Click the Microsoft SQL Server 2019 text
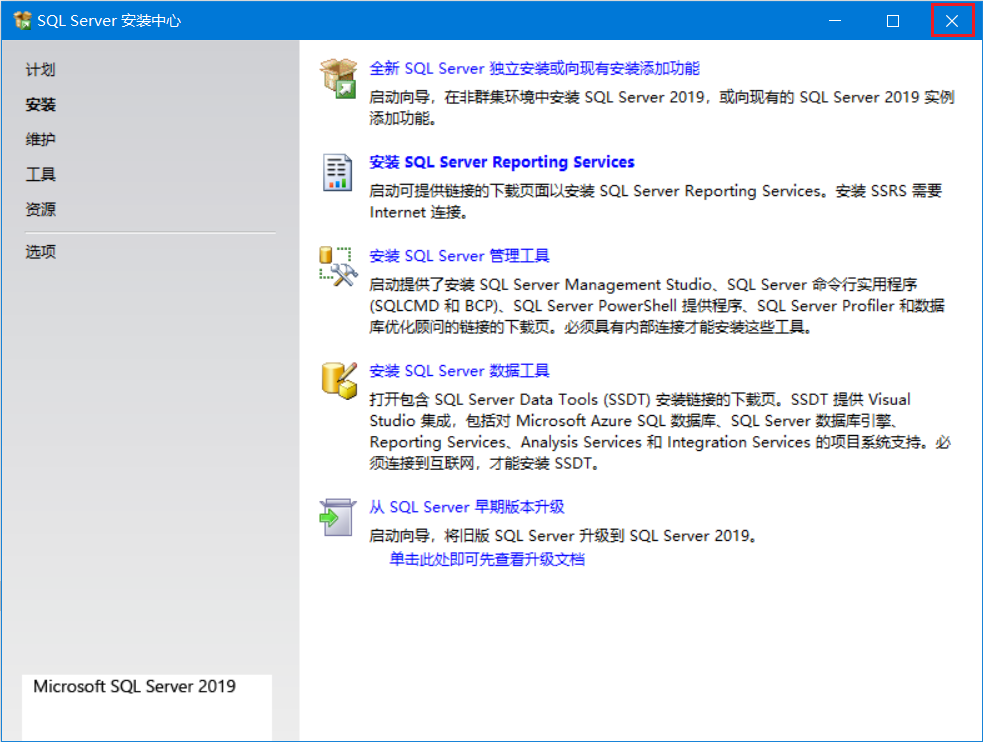 pos(134,686)
